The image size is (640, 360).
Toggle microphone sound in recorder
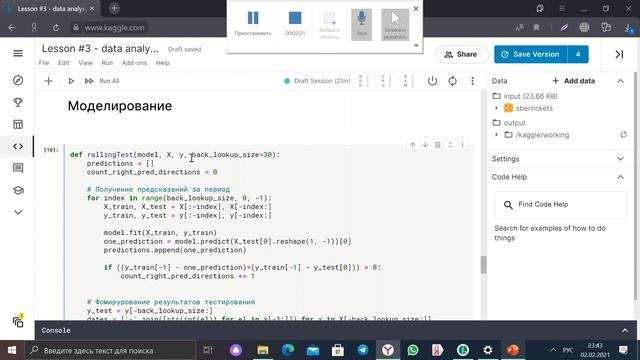click(x=362, y=24)
